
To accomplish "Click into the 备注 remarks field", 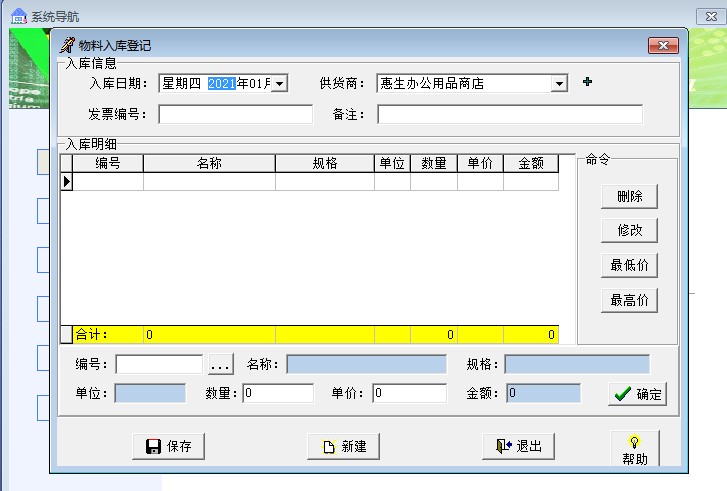I will click(510, 114).
